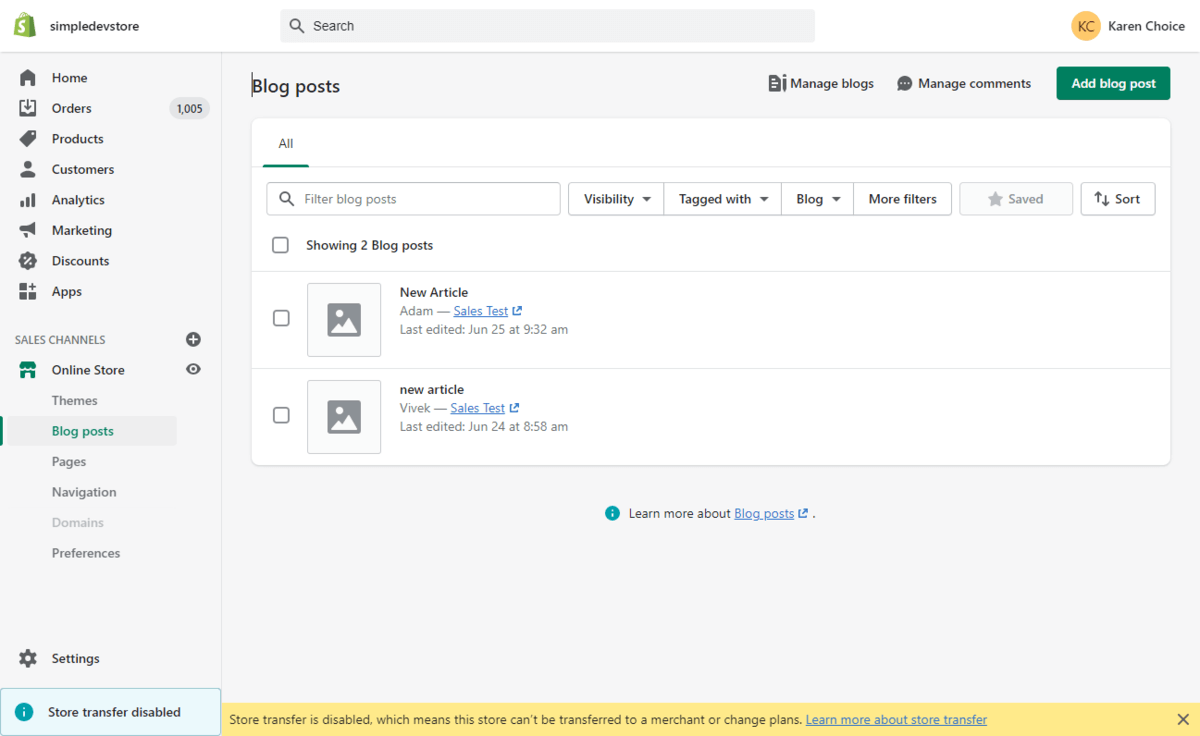Open Learn more about store transfer link

[896, 720]
